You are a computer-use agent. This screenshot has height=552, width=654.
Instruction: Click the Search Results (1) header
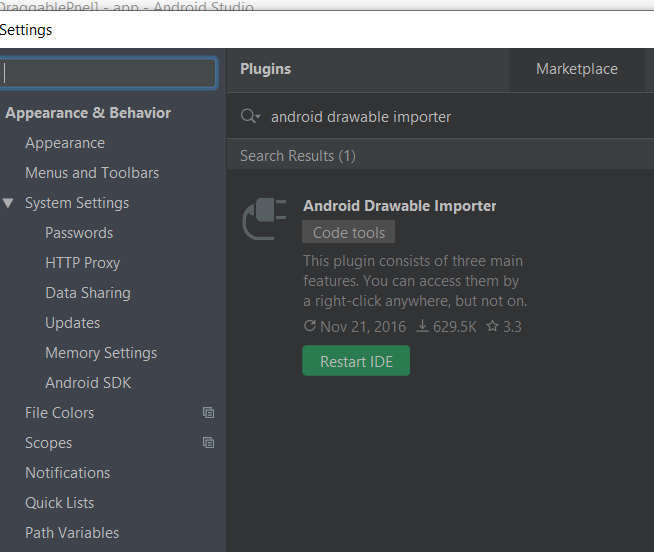point(298,156)
